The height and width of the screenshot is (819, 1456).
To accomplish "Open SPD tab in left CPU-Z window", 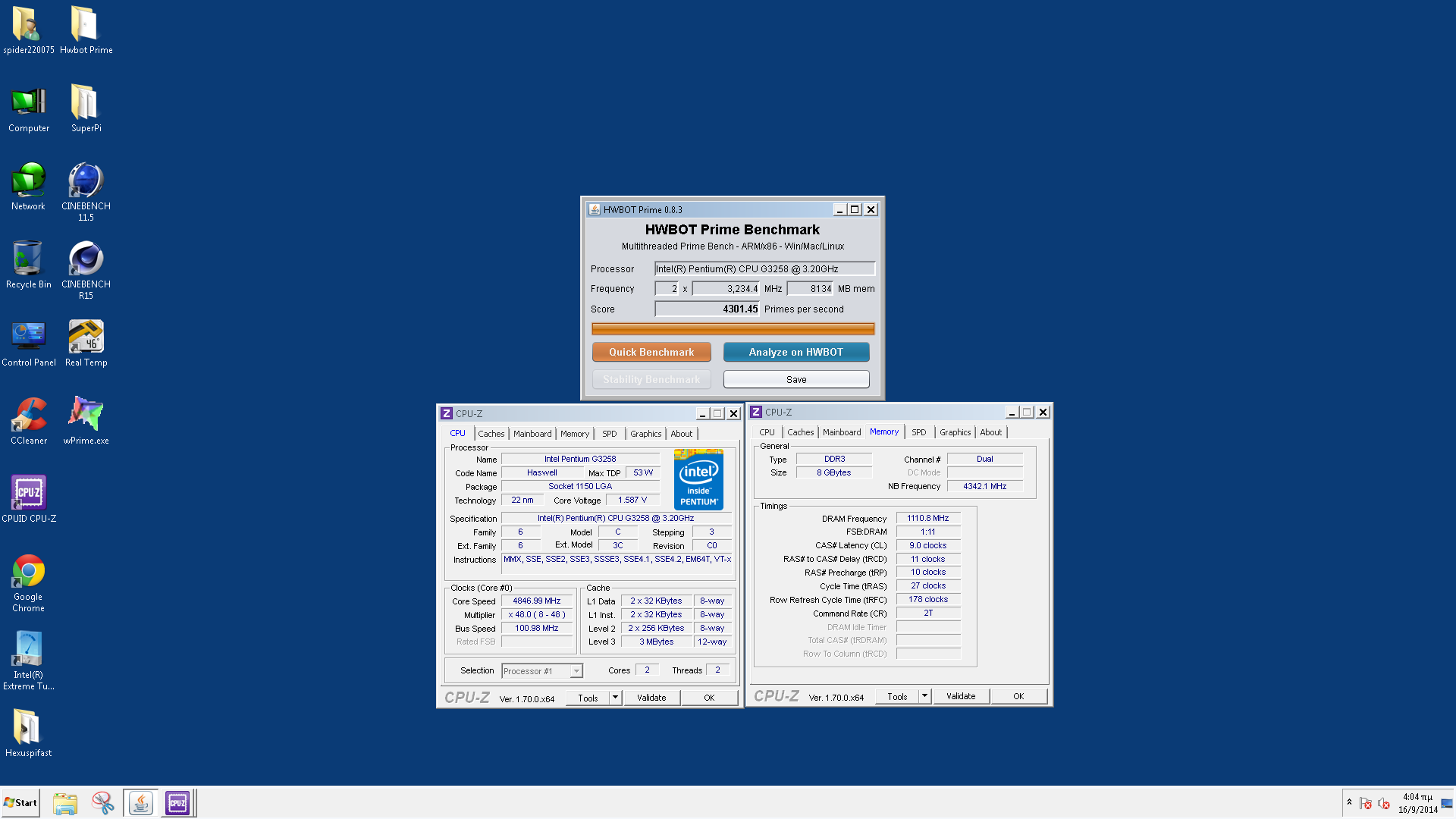I will (x=609, y=434).
